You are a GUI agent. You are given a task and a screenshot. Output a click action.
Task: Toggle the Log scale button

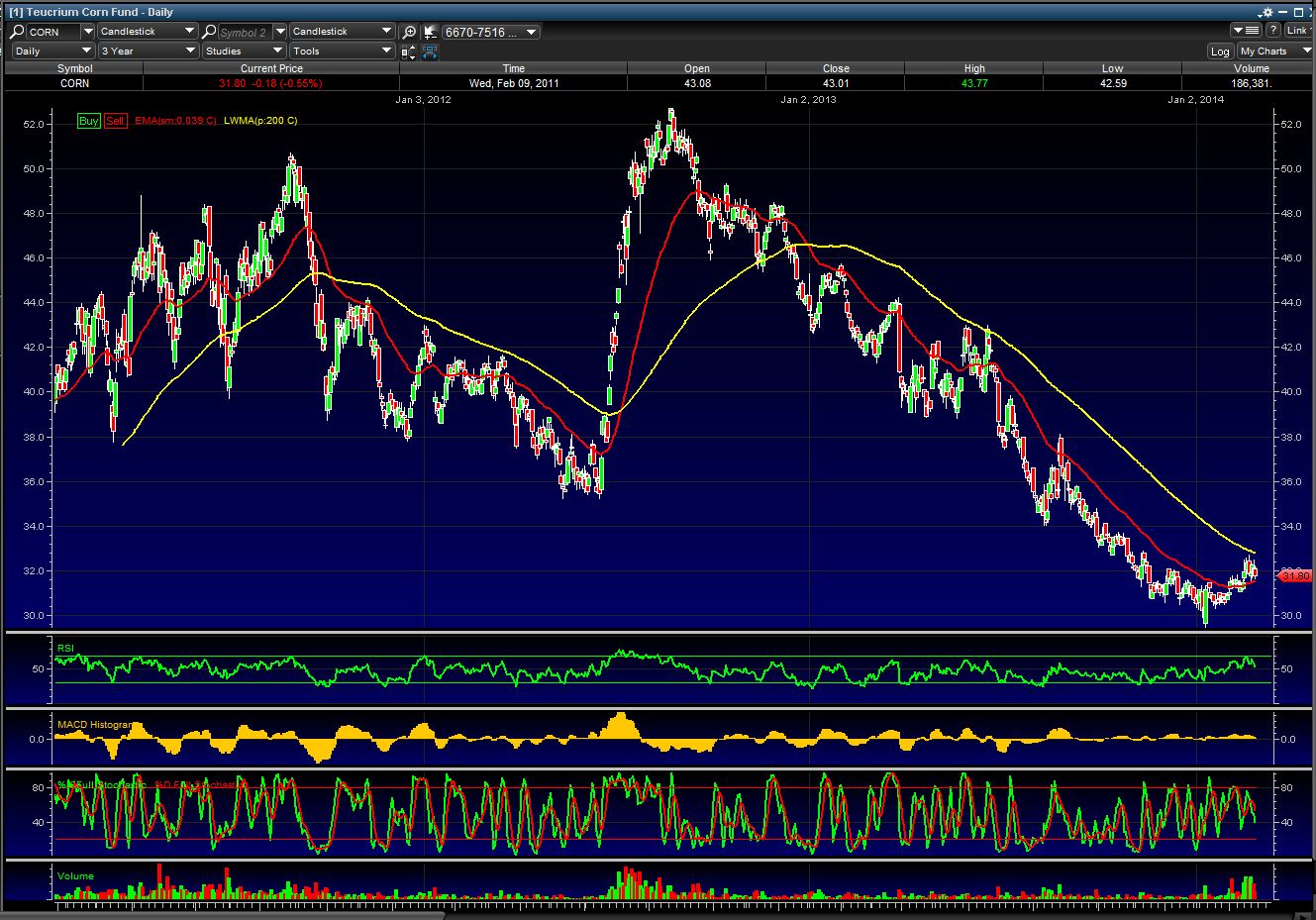1220,51
